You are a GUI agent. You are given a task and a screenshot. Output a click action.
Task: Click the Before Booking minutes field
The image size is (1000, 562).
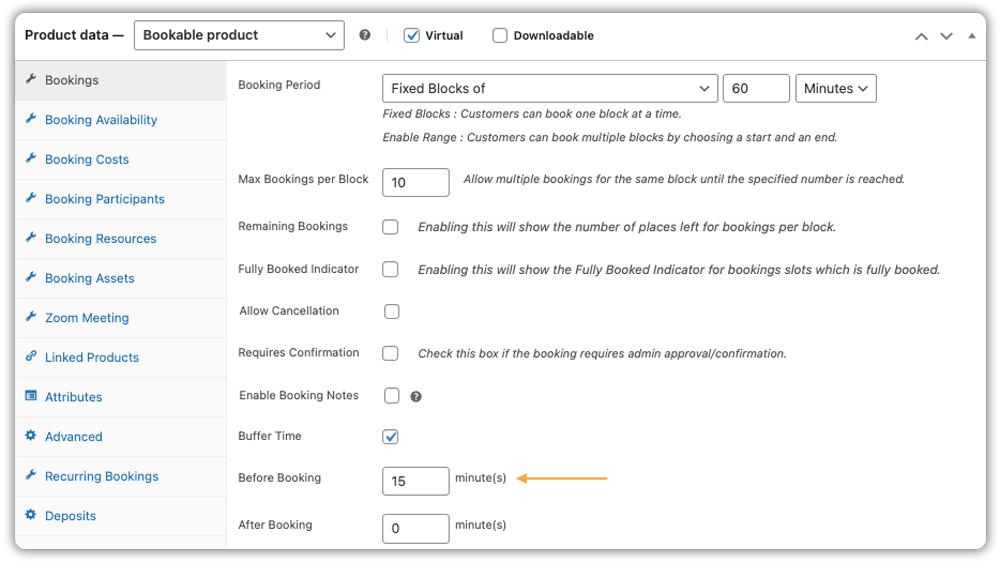pyautogui.click(x=415, y=481)
